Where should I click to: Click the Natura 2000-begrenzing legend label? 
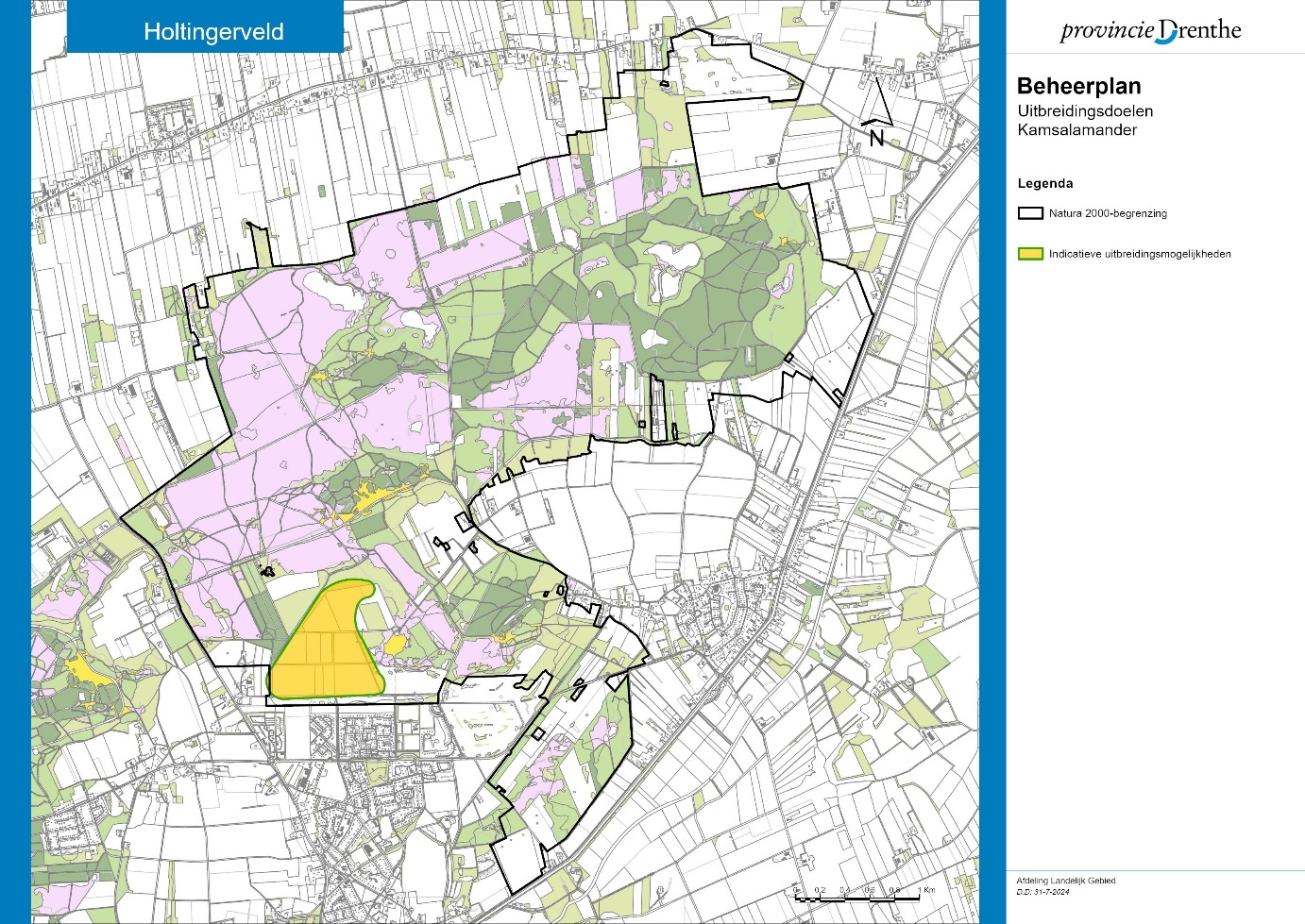pyautogui.click(x=1108, y=213)
